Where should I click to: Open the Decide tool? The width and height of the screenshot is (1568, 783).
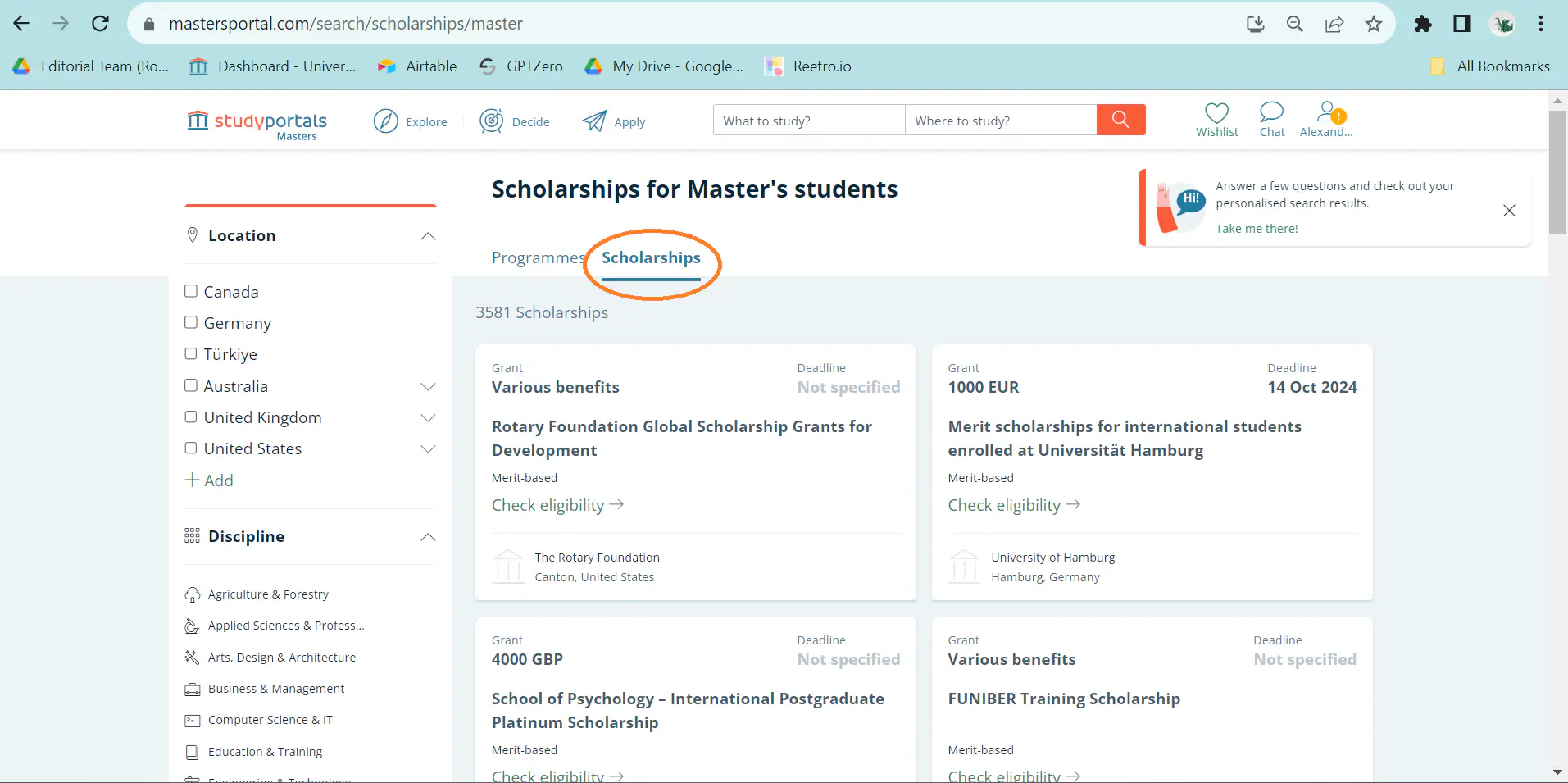491,121
